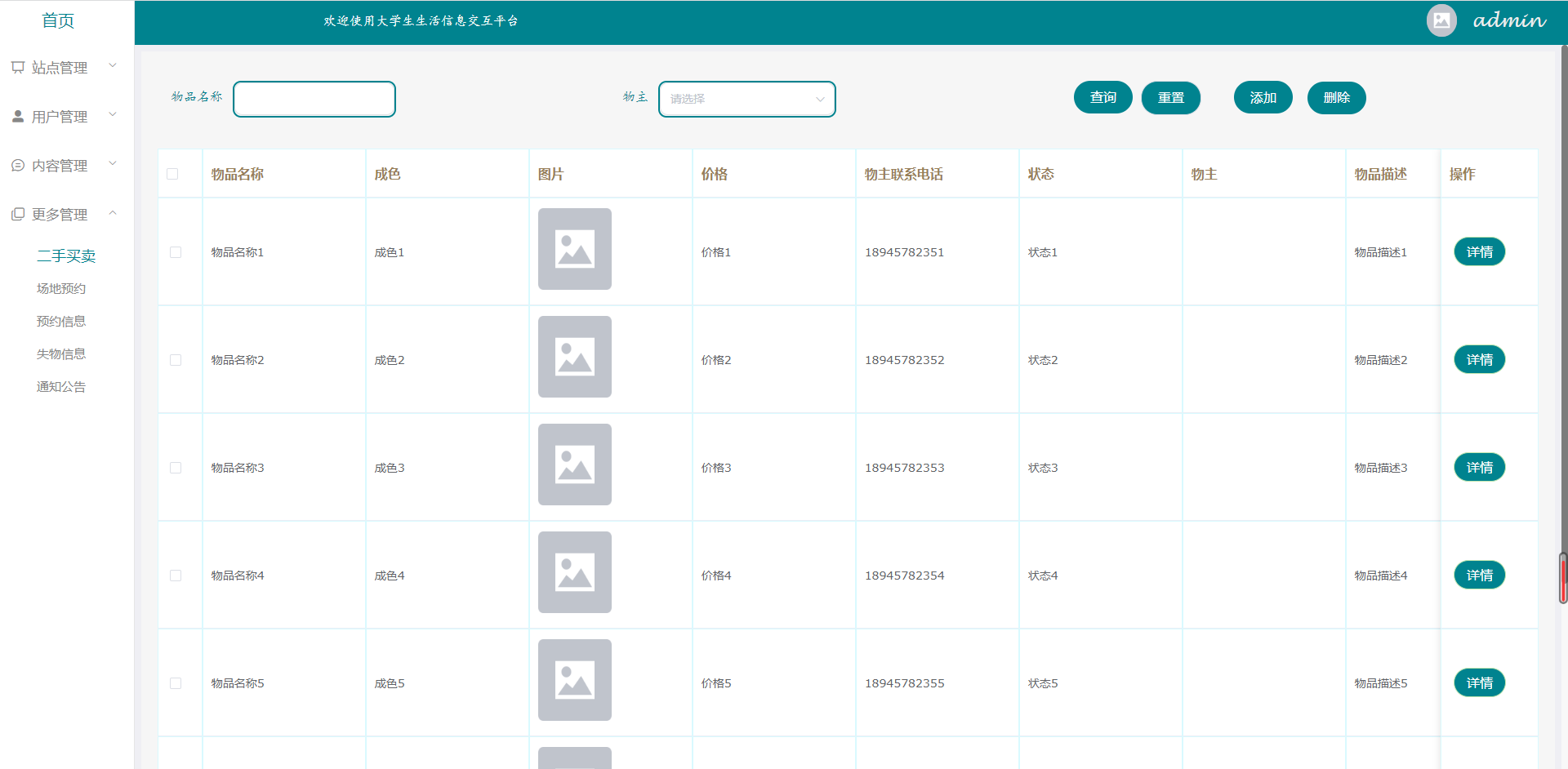Click the 更多管理 copy icon
1568x769 pixels.
coord(18,215)
